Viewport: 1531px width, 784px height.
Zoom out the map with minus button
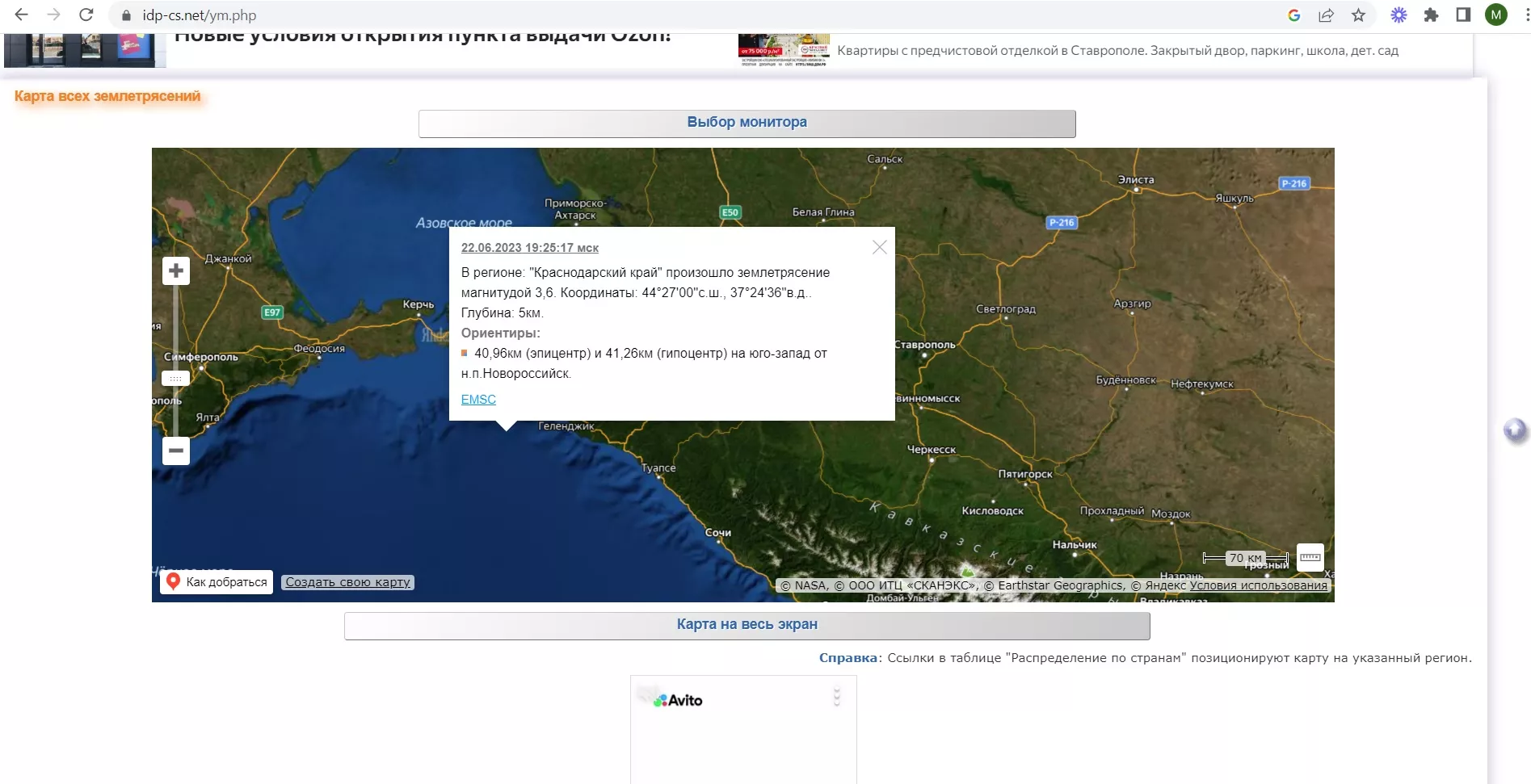click(x=176, y=451)
